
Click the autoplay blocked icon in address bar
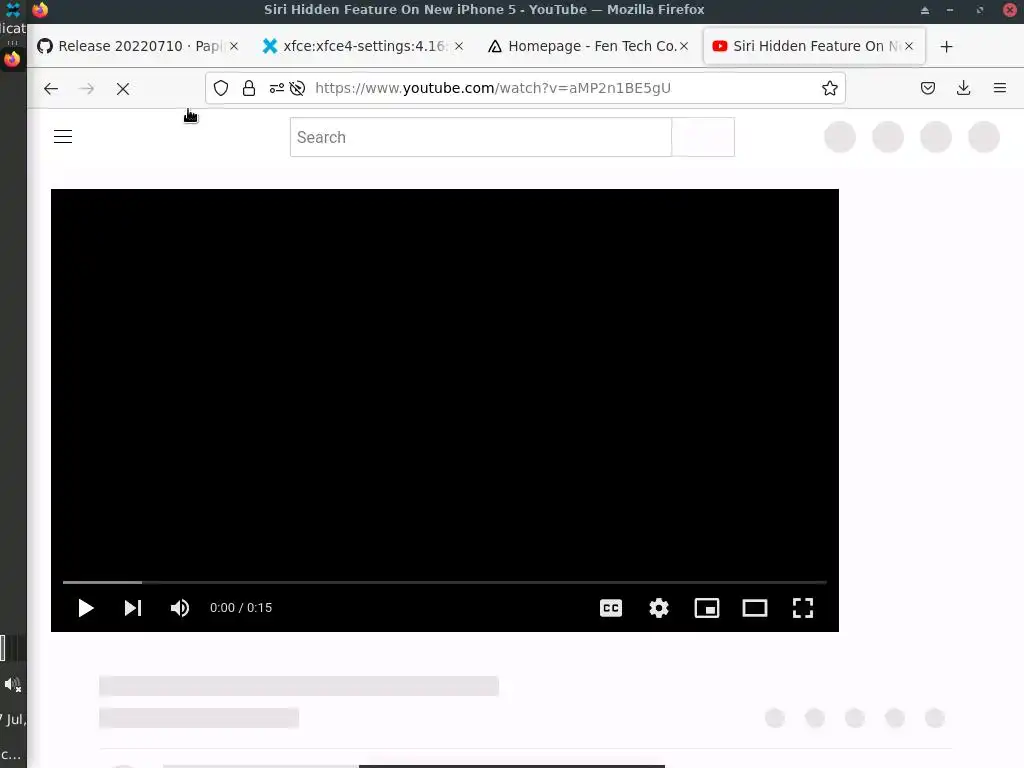pos(297,88)
